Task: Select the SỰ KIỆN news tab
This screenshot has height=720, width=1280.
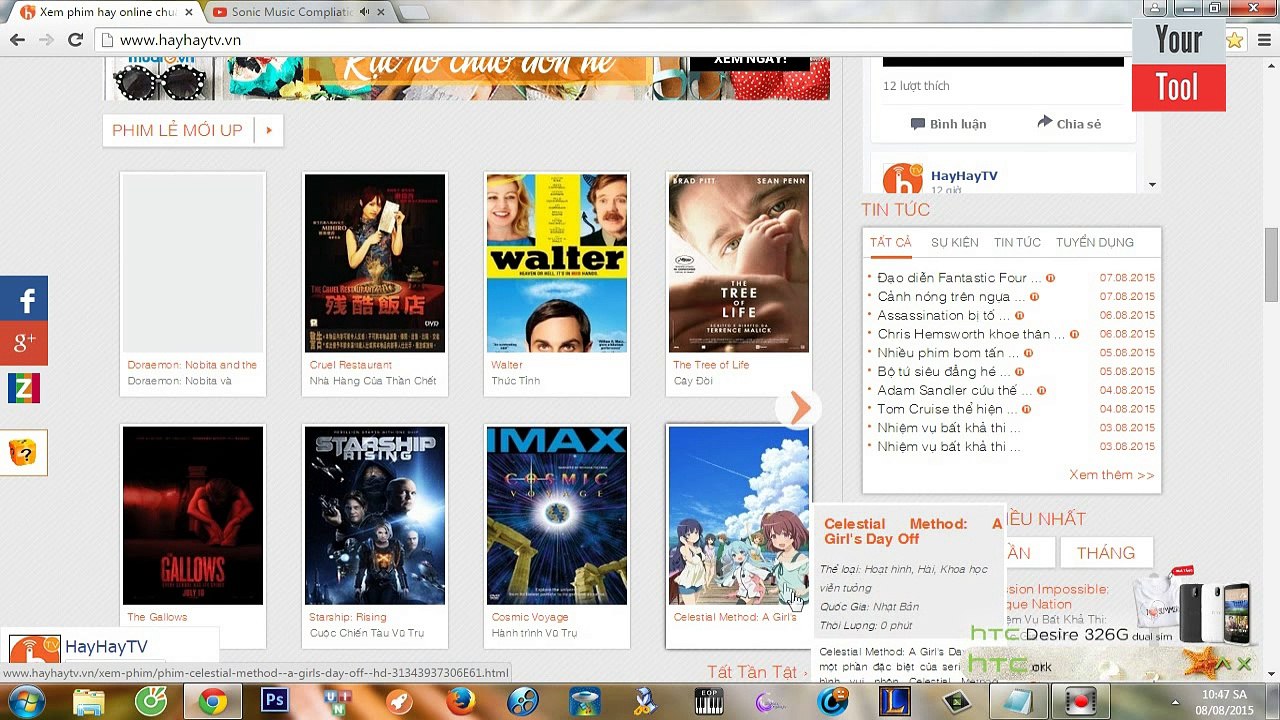Action: 954,243
